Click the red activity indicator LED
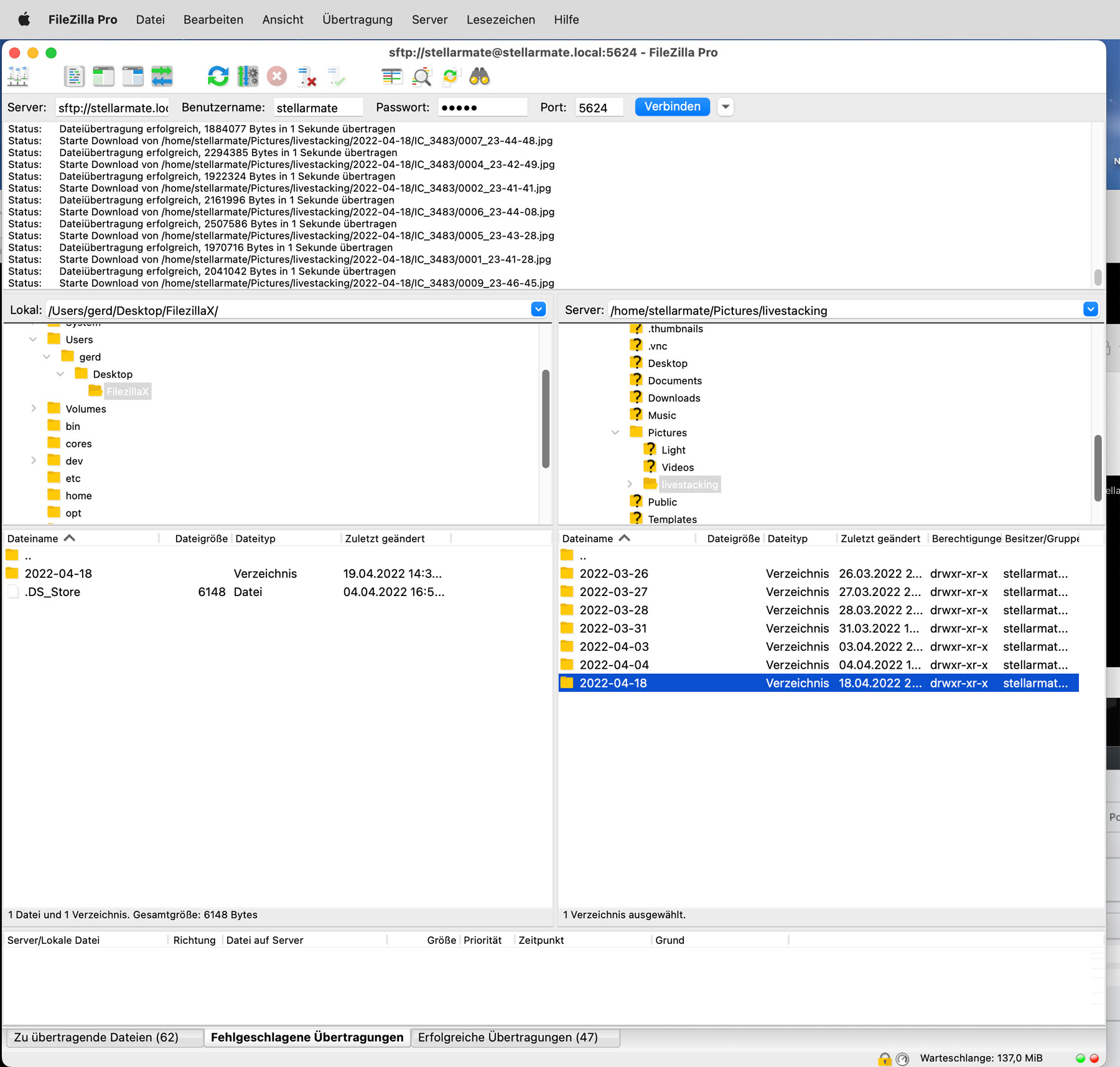1120x1067 pixels. click(1094, 1058)
